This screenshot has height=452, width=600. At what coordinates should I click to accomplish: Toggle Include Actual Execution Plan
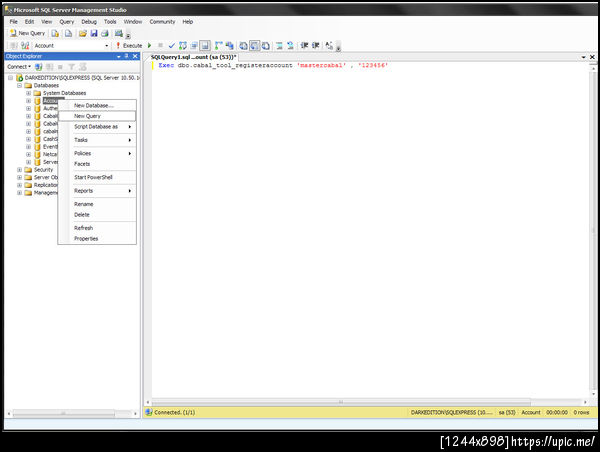pos(218,46)
